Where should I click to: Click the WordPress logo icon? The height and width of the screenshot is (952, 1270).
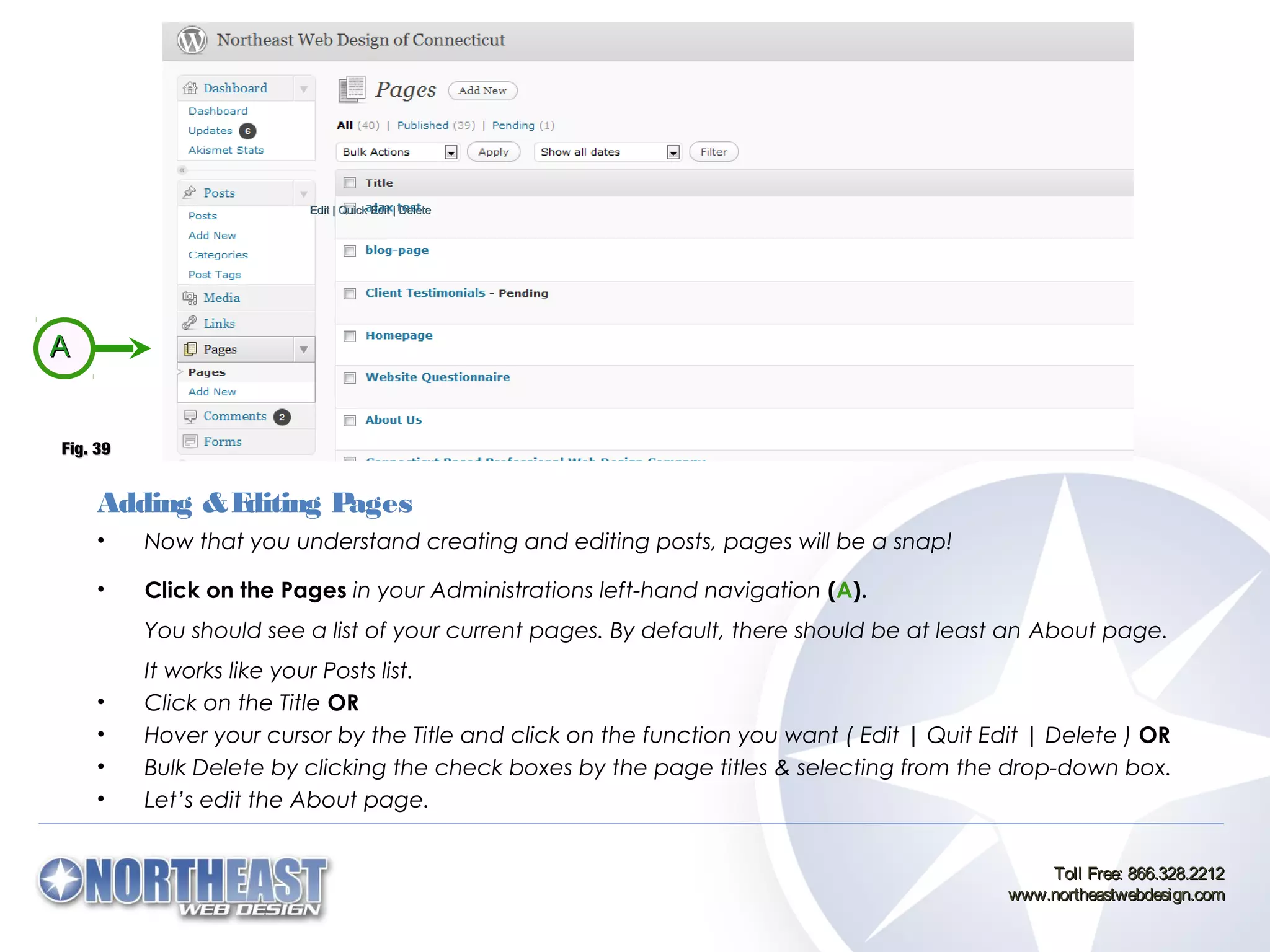pyautogui.click(x=192, y=40)
